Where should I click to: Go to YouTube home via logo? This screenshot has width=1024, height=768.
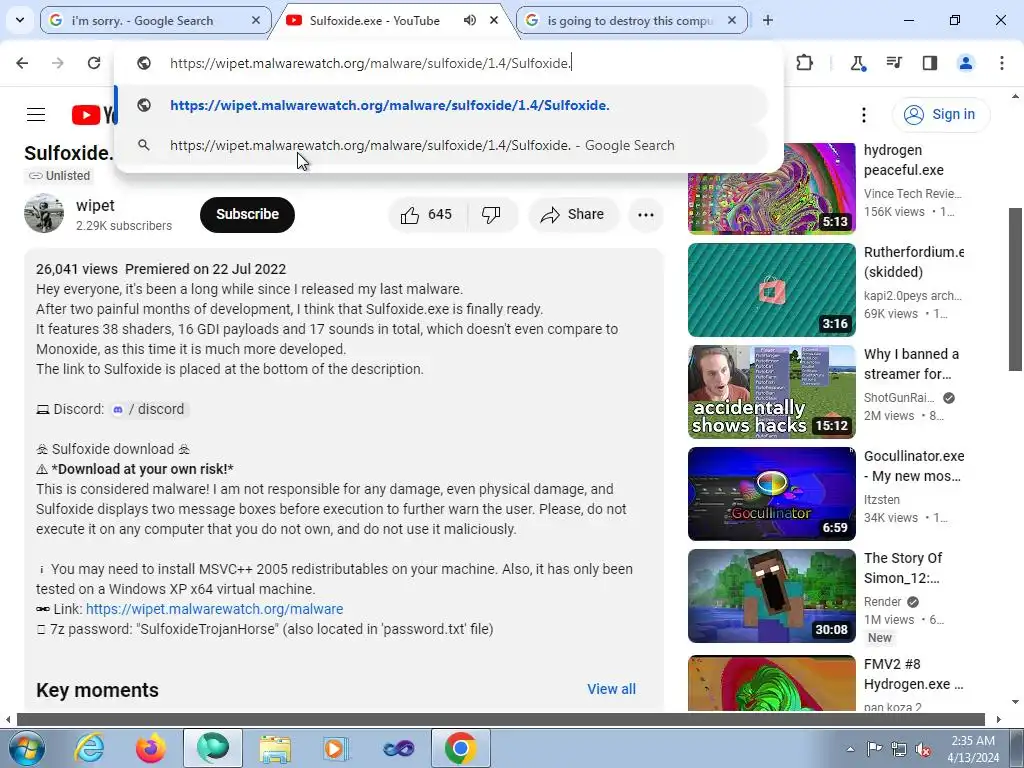click(94, 115)
